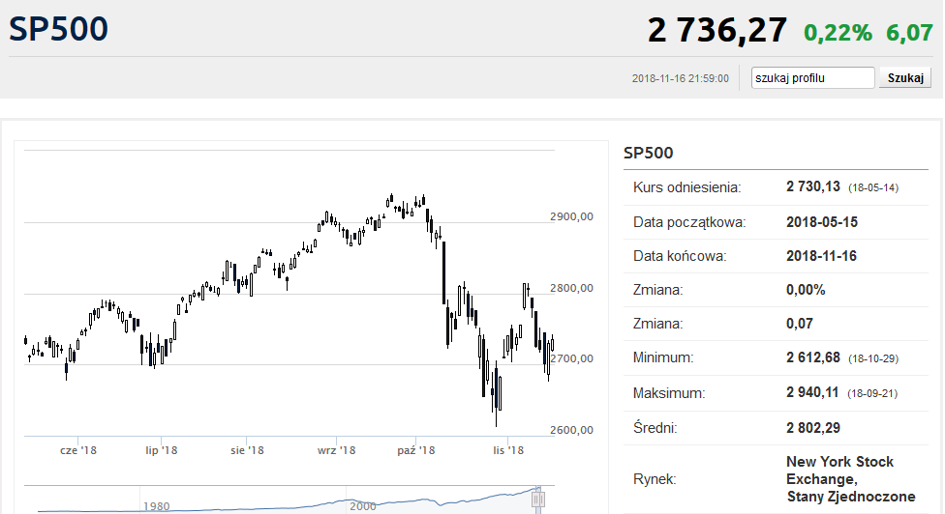Click the 2000 label in the navigator

(x=363, y=506)
